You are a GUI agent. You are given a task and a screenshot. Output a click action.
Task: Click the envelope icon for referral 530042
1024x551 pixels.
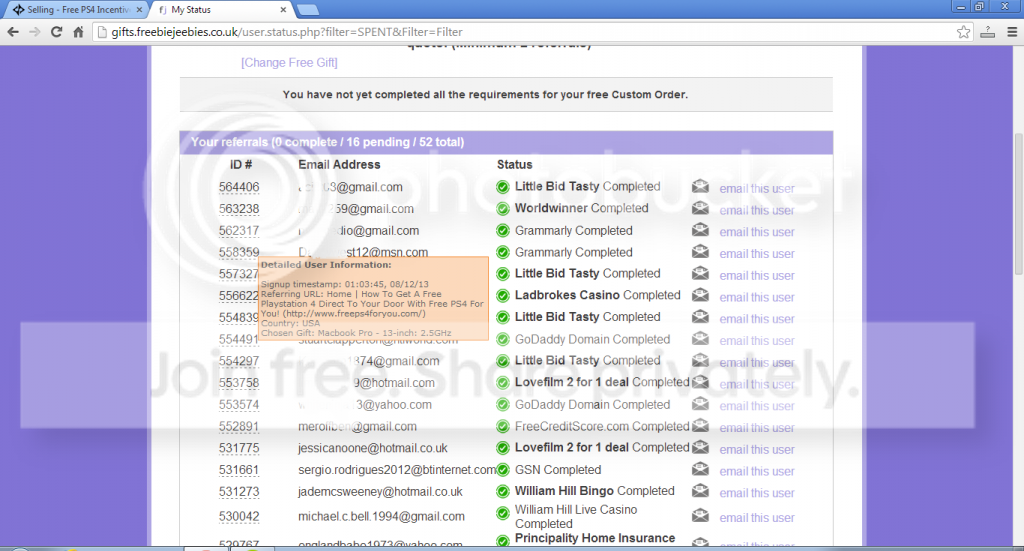click(700, 516)
